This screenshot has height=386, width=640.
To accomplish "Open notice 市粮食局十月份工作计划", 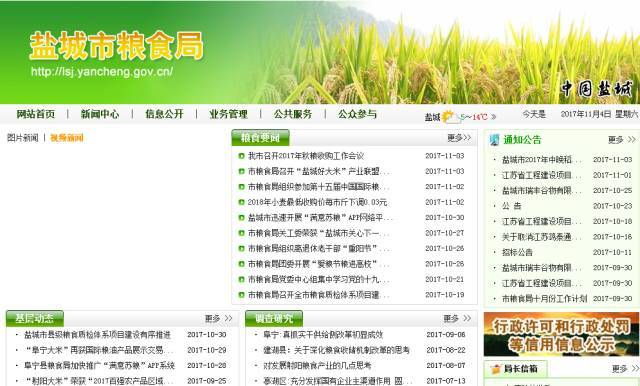I will (x=544, y=299).
